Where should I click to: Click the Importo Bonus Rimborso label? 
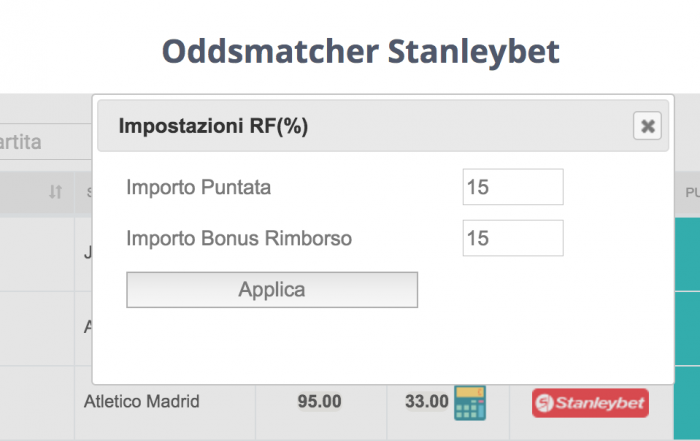pos(239,238)
